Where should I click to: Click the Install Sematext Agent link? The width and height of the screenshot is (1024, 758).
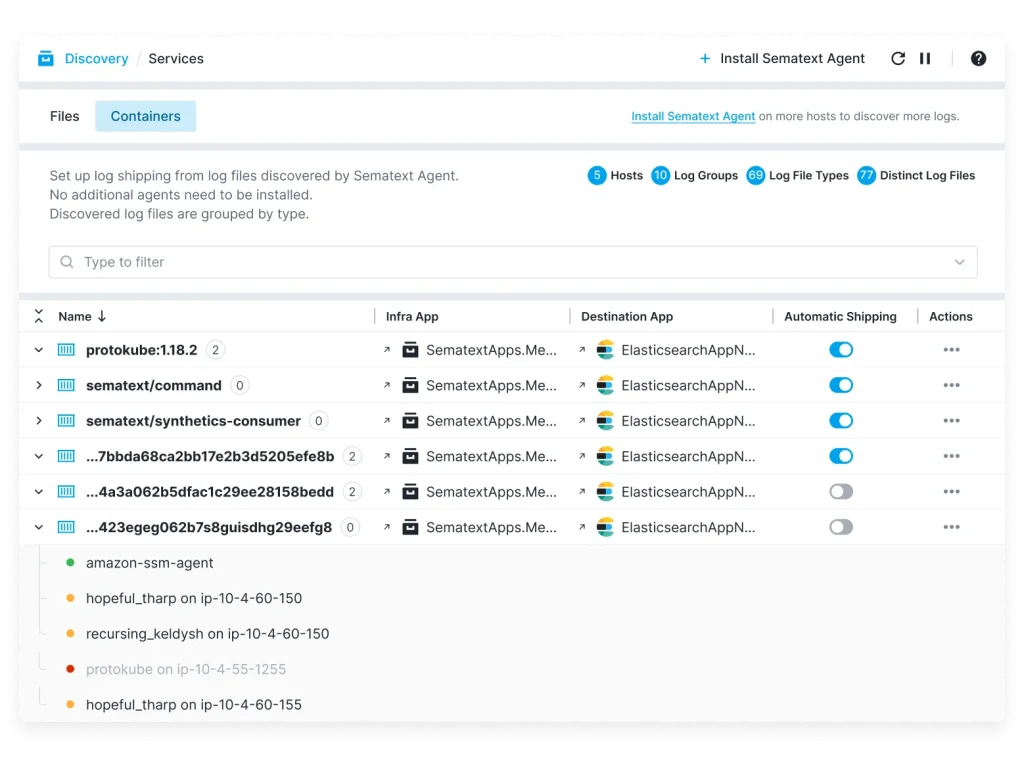click(693, 116)
